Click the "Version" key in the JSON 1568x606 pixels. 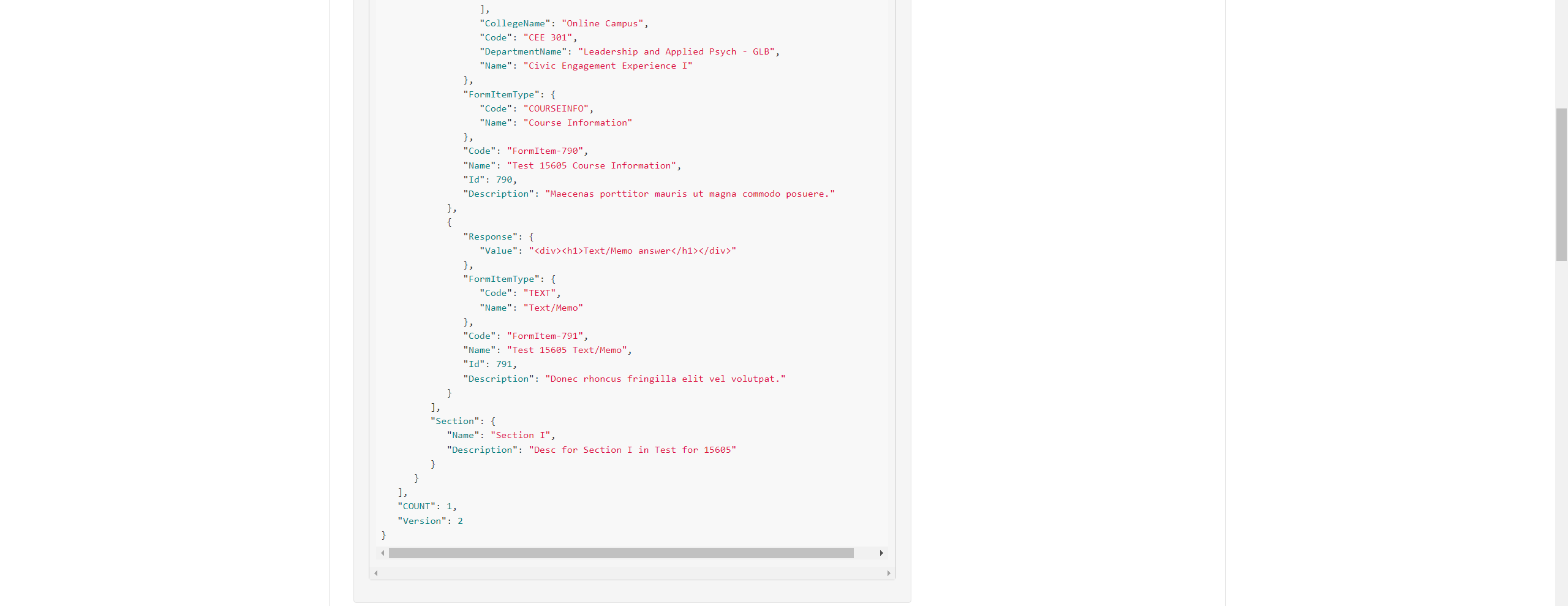click(x=421, y=521)
